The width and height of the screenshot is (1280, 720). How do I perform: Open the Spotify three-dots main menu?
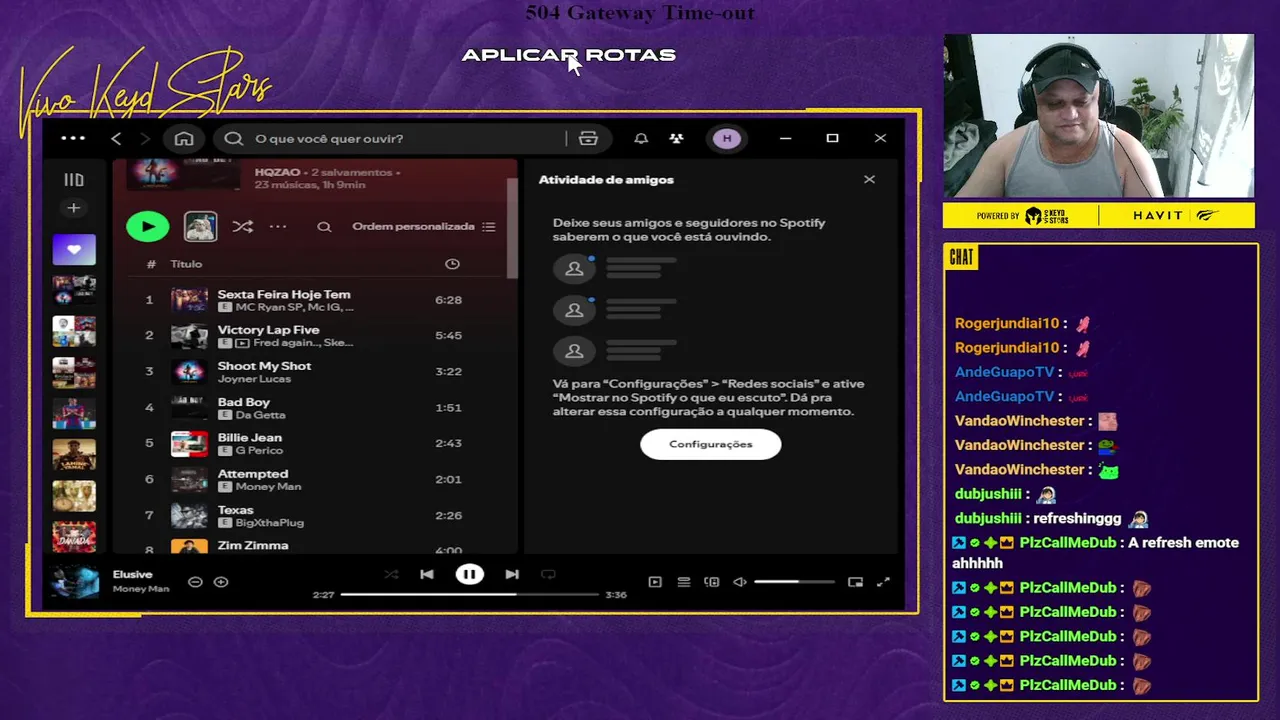point(73,138)
